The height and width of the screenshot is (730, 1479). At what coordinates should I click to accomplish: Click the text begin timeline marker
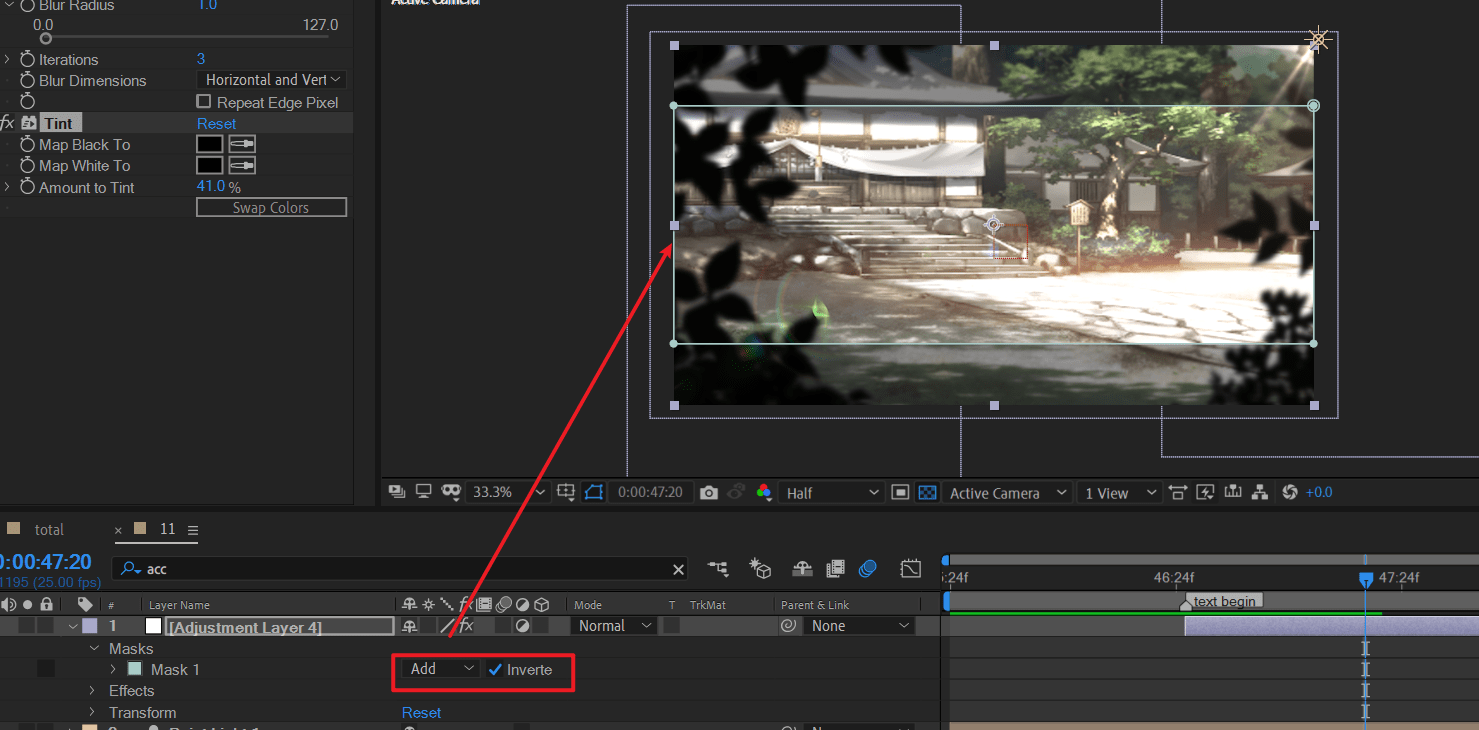point(1222,602)
